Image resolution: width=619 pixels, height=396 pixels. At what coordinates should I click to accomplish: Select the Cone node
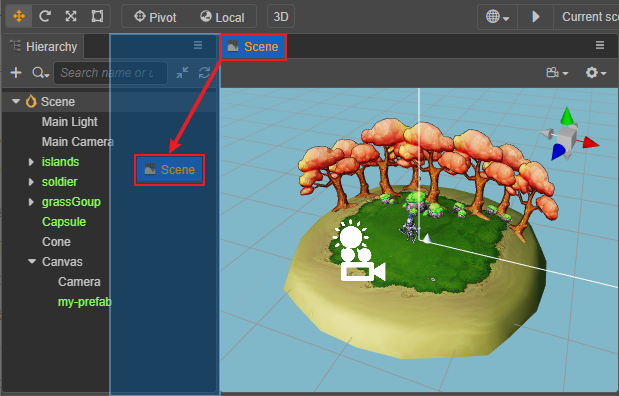(x=56, y=242)
